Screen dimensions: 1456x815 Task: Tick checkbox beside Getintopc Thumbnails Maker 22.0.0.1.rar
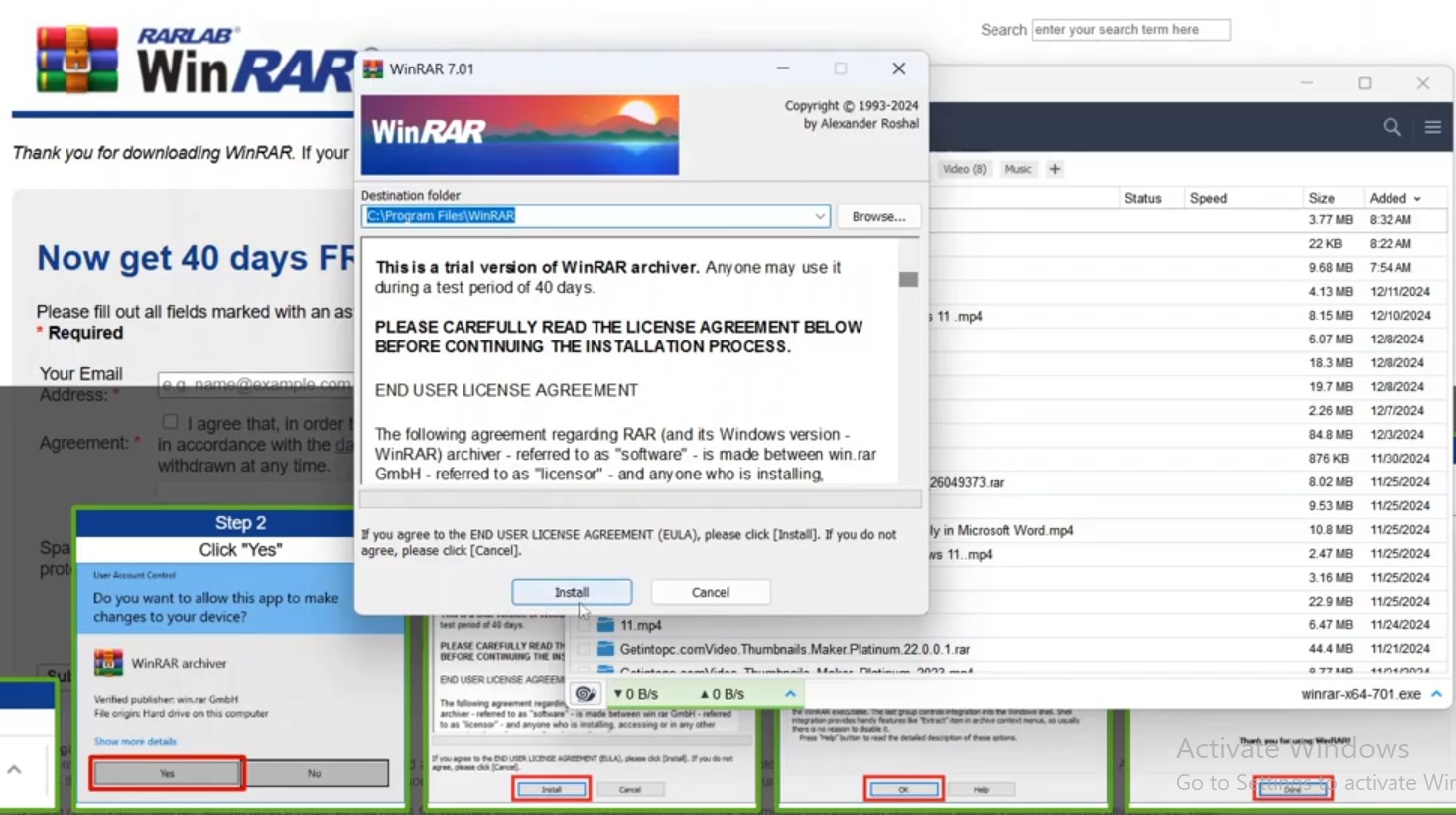tap(584, 649)
